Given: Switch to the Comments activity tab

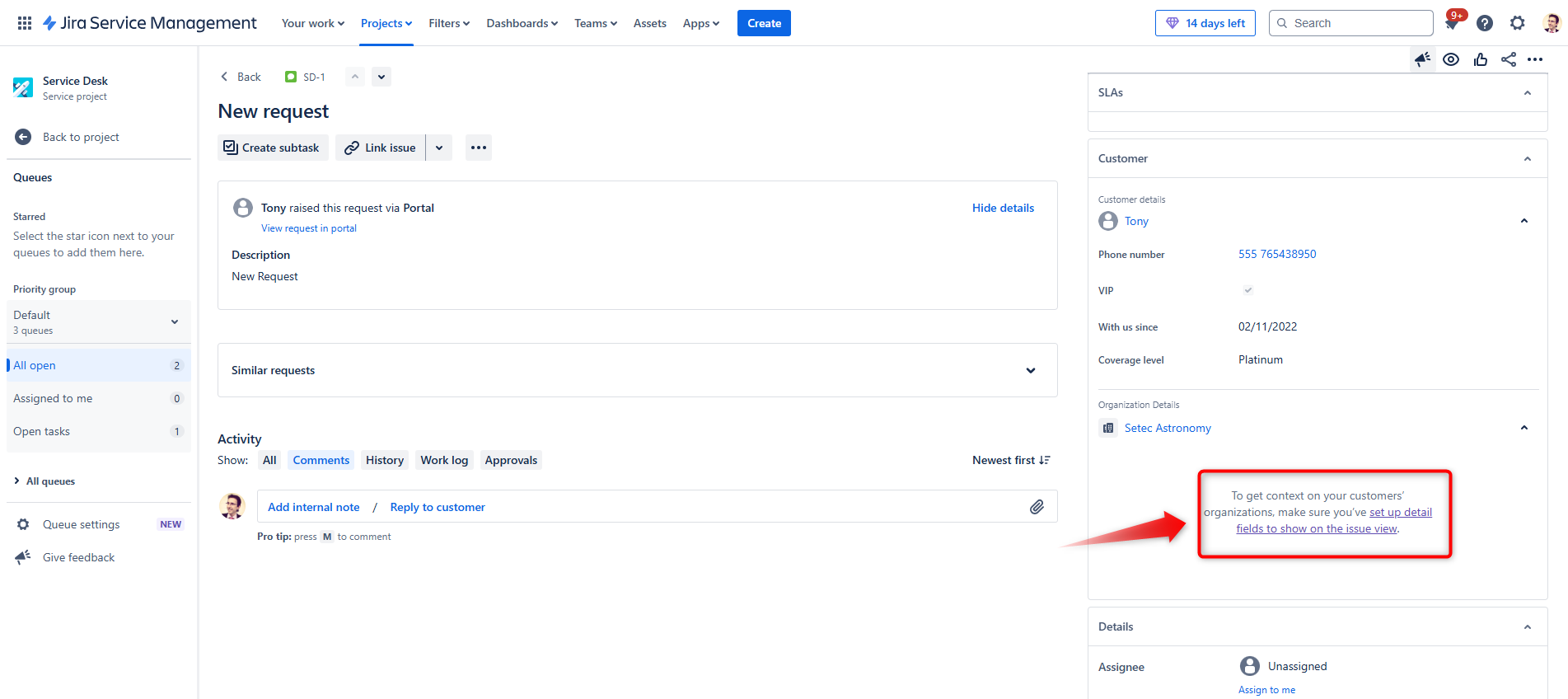Looking at the screenshot, I should 321,460.
